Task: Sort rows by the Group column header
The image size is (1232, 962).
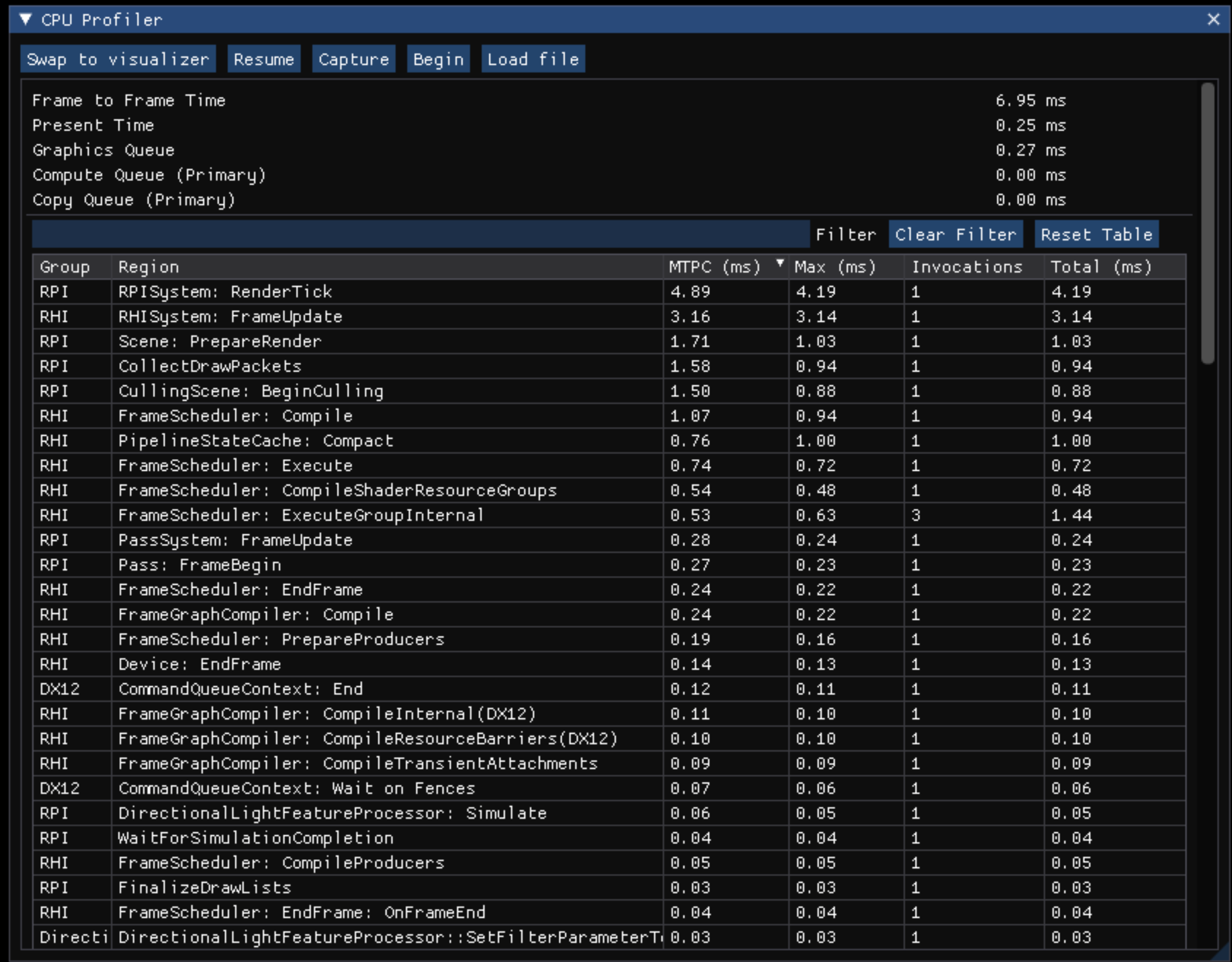Action: (x=64, y=267)
